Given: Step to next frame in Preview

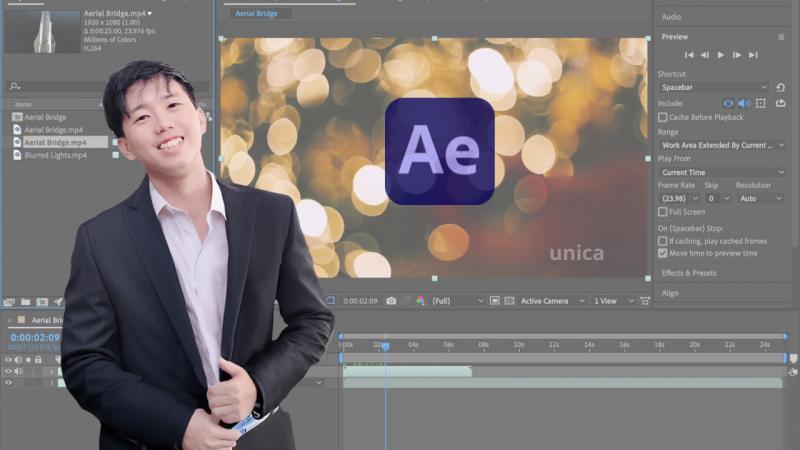Looking at the screenshot, I should point(737,55).
